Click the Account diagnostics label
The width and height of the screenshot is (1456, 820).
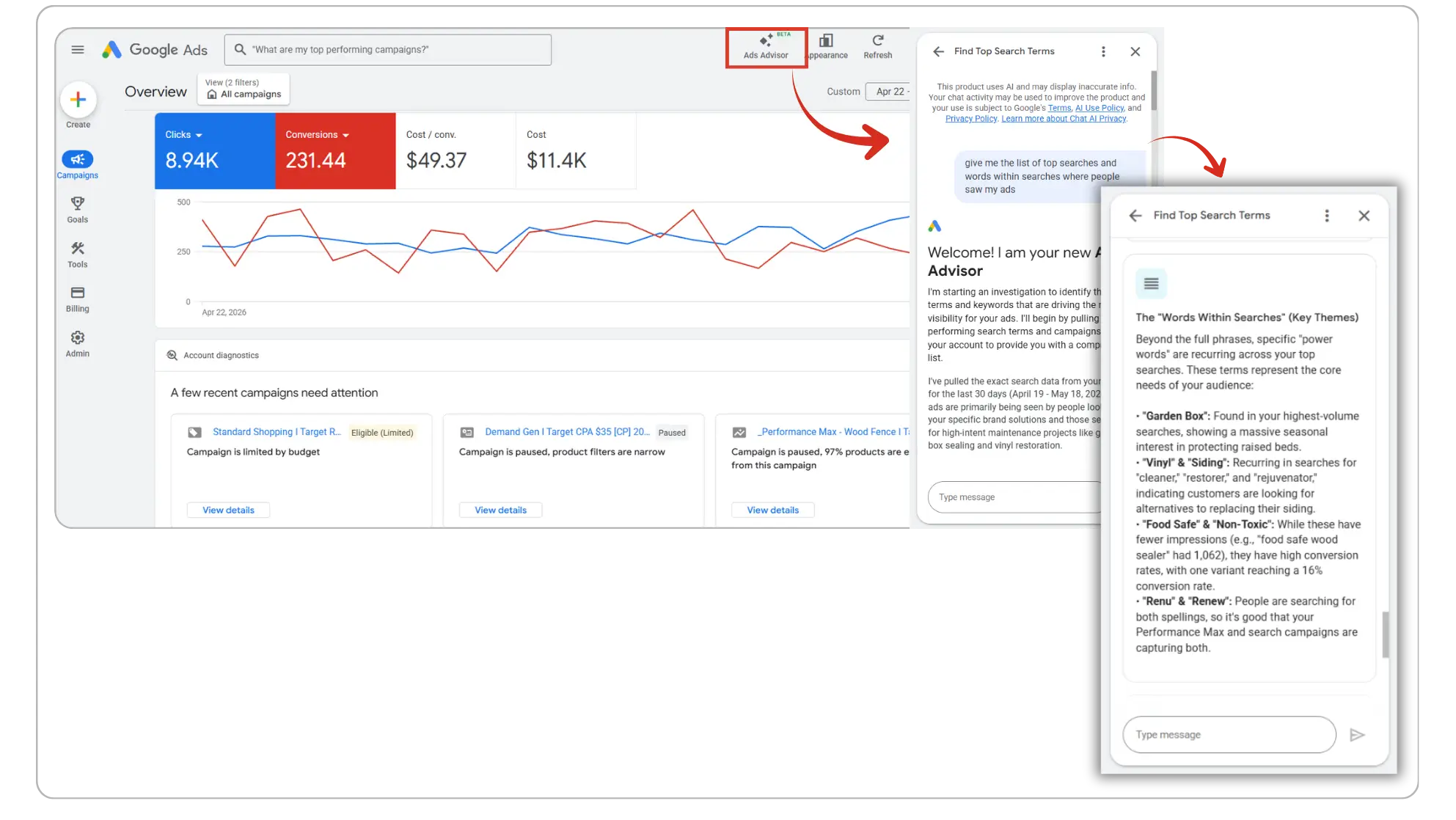221,356
